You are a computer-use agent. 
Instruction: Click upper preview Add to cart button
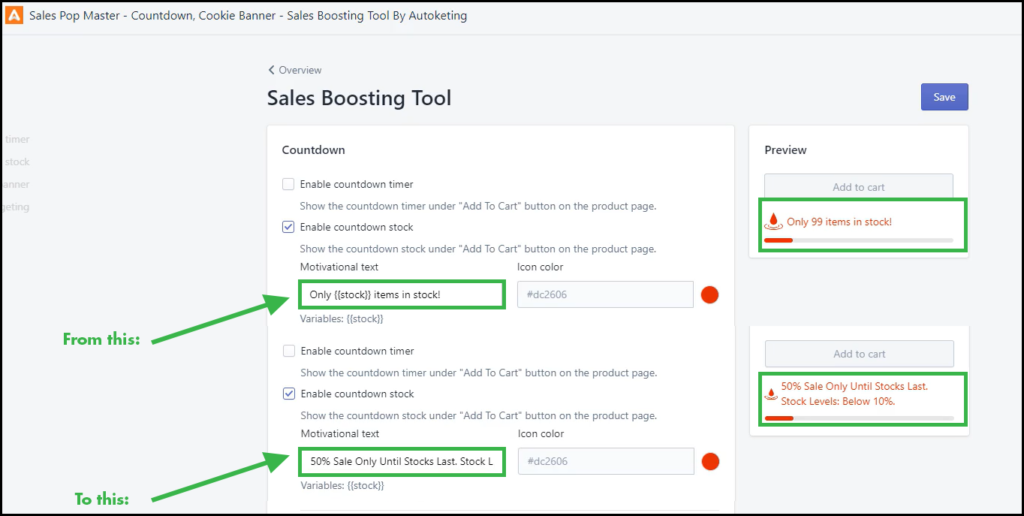tap(859, 187)
